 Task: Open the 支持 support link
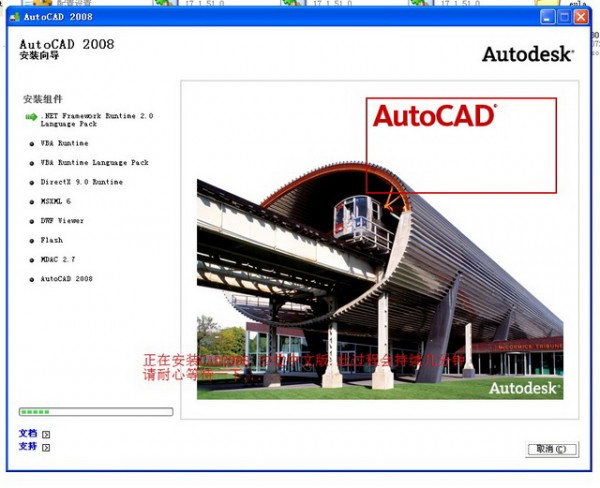click(27, 447)
